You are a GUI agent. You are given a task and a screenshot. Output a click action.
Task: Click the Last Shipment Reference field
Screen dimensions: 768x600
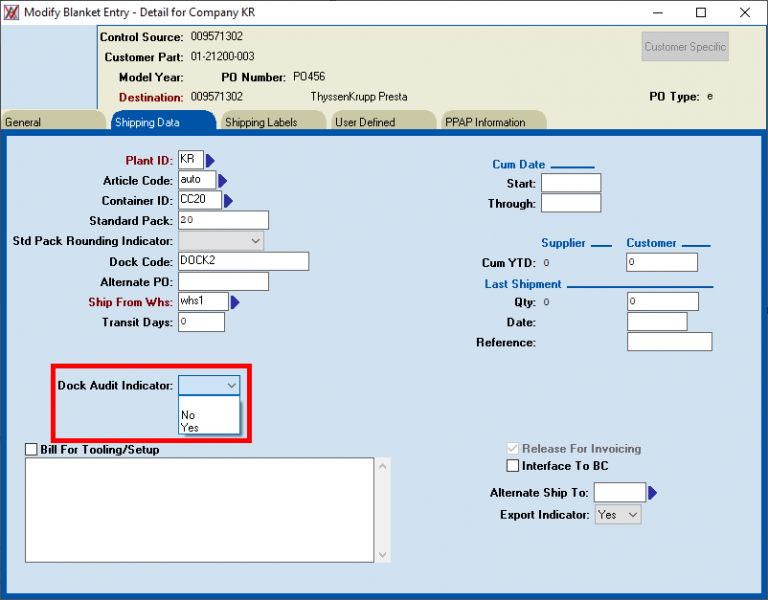coord(669,342)
